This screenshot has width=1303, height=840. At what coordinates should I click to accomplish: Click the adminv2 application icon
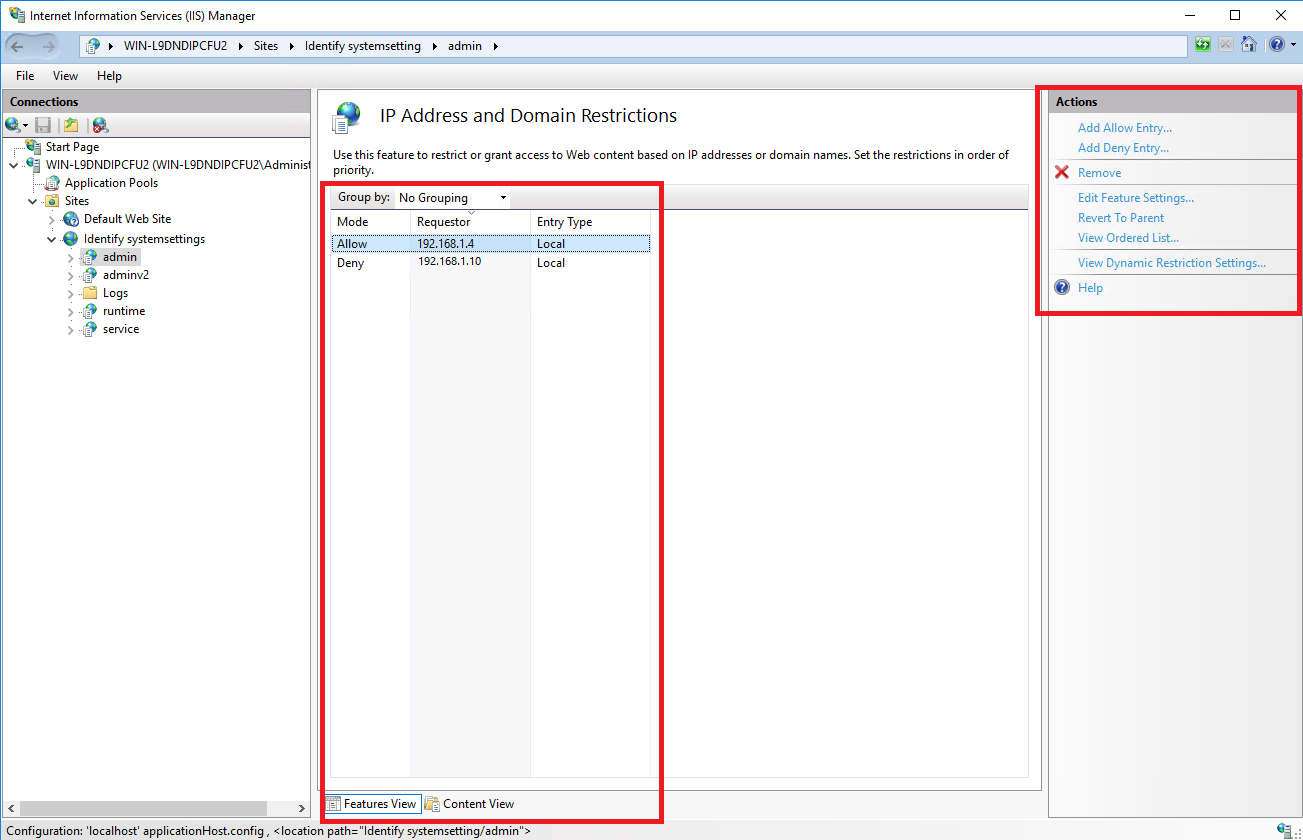tap(91, 275)
